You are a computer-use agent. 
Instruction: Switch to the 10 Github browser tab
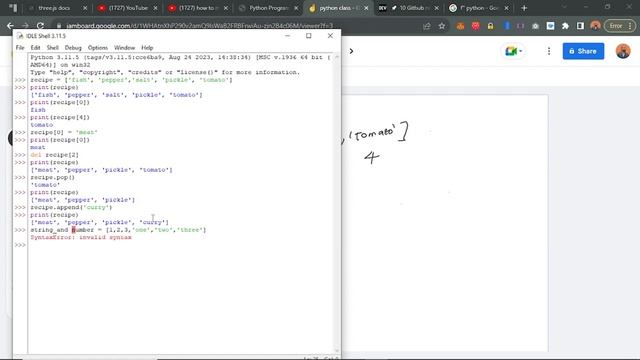(408, 8)
